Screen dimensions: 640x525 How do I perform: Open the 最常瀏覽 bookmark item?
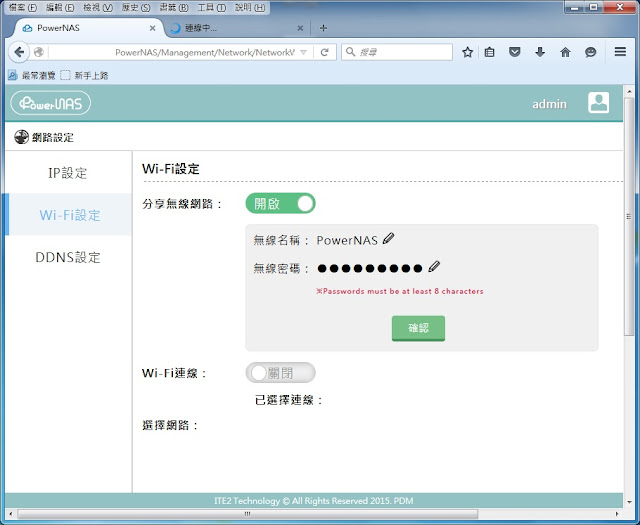[x=32, y=76]
